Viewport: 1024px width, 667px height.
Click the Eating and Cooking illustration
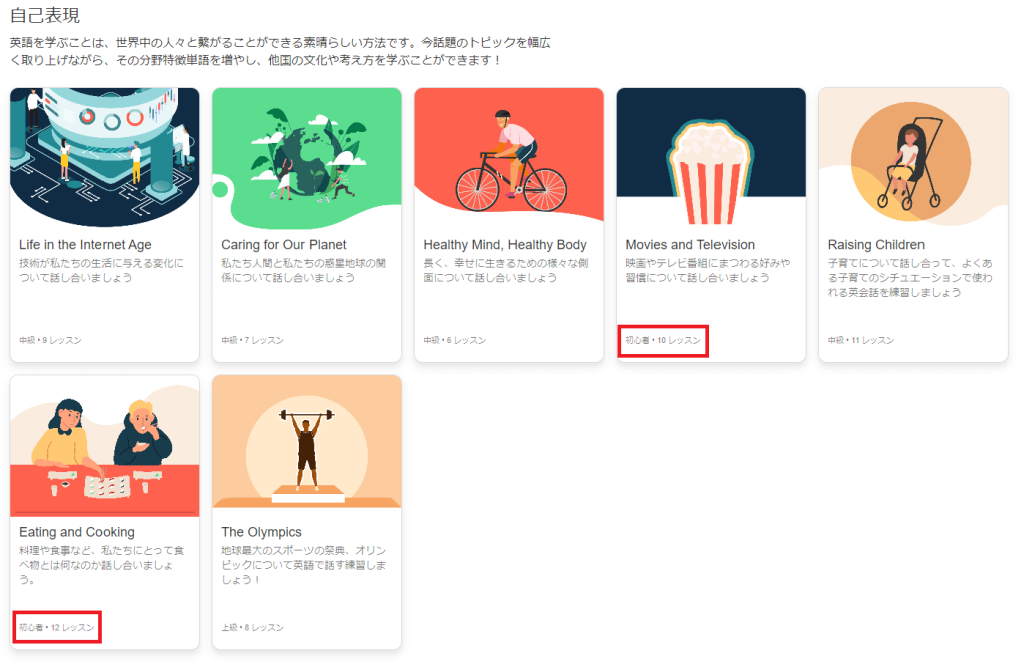(x=104, y=445)
